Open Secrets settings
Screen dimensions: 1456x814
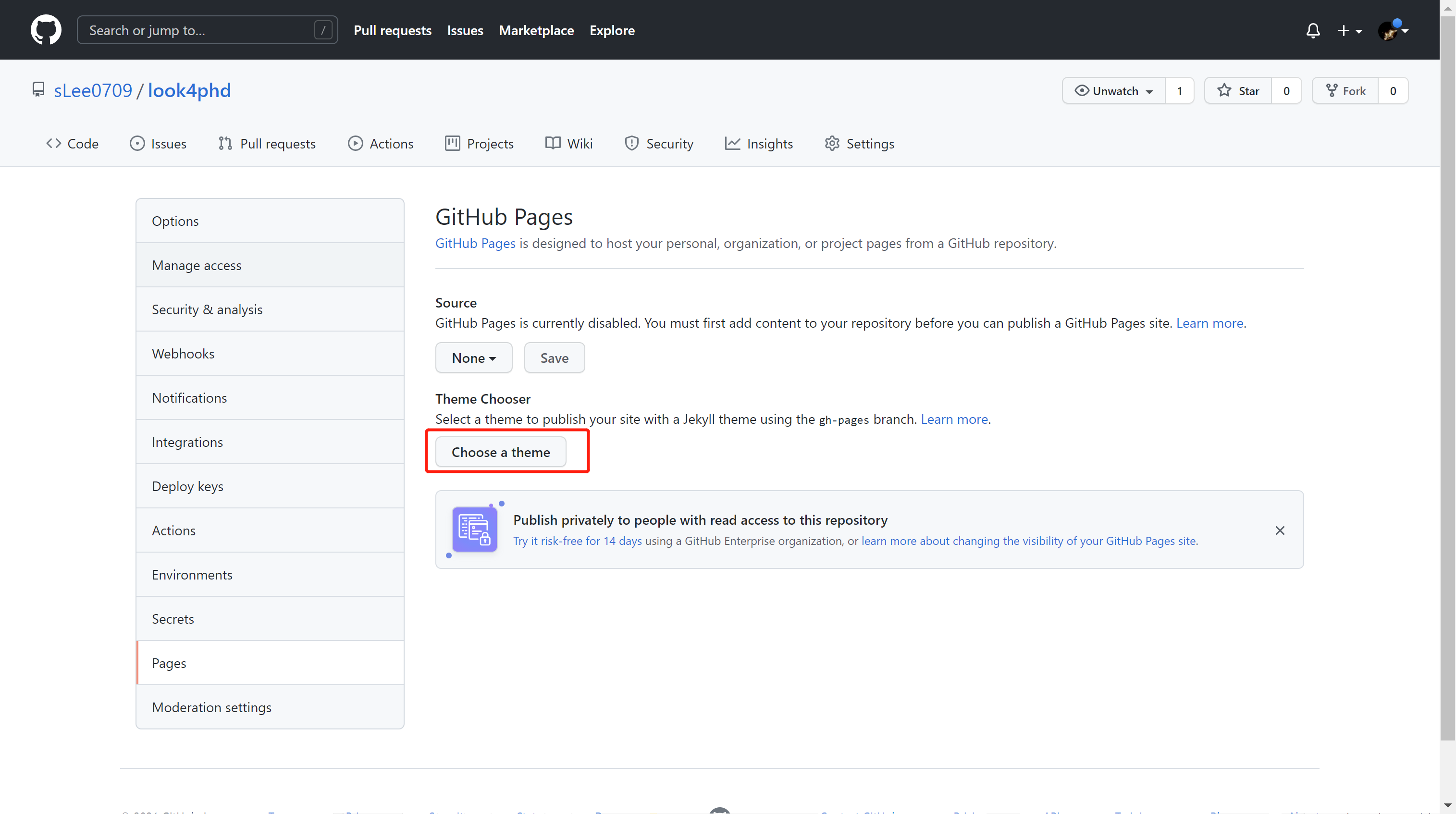[x=270, y=619]
